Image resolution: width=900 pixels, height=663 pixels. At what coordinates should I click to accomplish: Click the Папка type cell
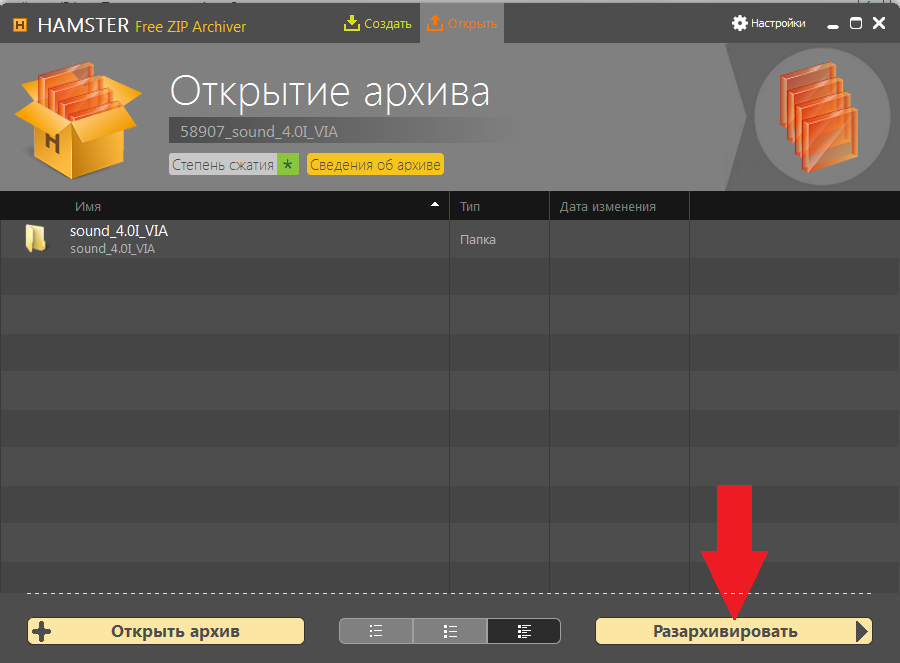coord(478,240)
